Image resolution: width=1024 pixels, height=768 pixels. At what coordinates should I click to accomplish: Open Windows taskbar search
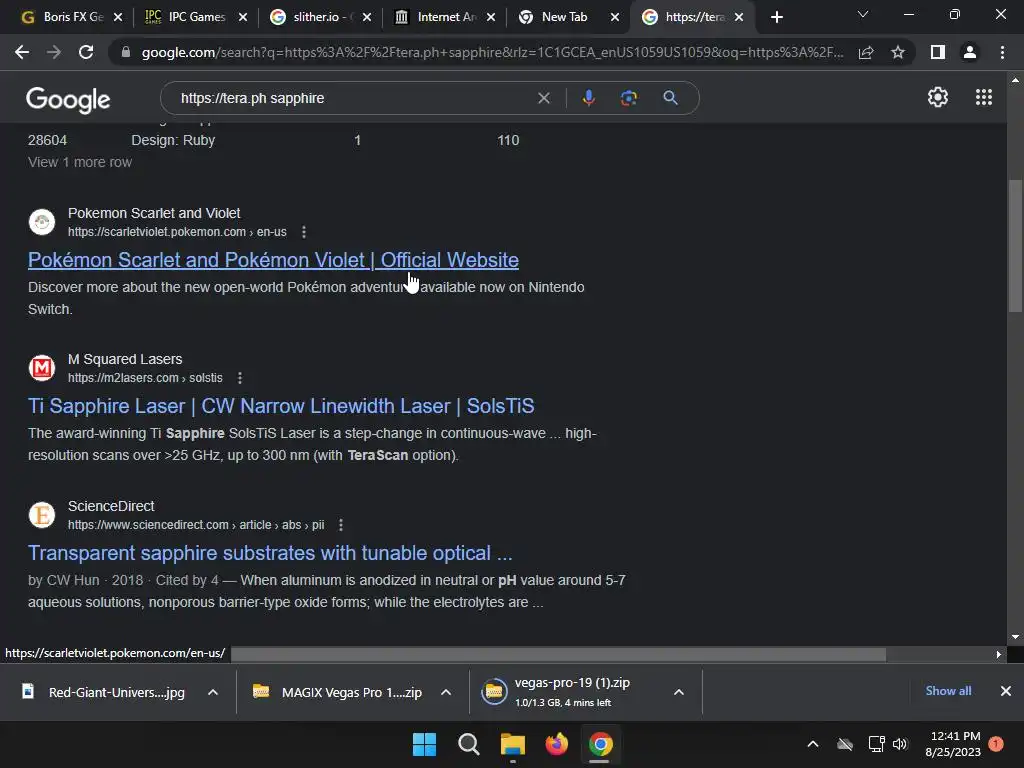click(x=468, y=744)
